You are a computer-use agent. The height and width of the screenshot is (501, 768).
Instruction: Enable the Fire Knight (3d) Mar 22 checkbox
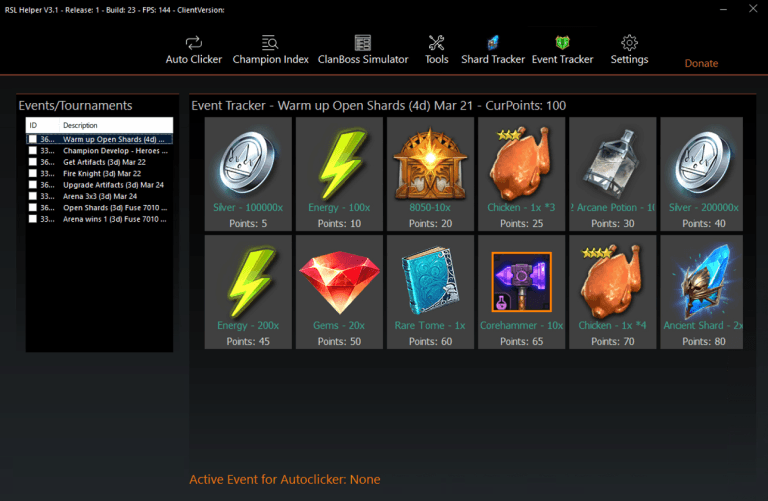tap(33, 173)
